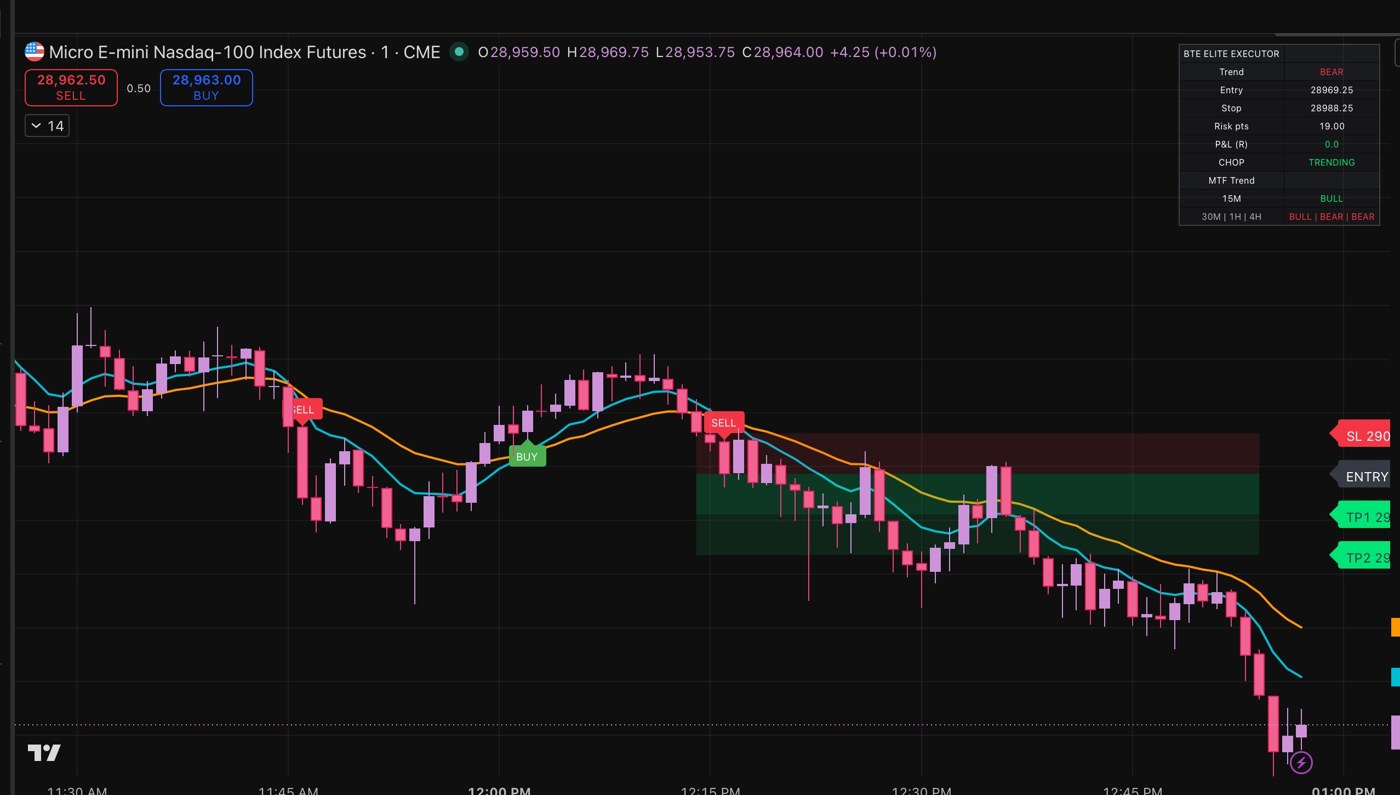Click the Trend row label
The height and width of the screenshot is (795, 1400).
(x=1232, y=72)
